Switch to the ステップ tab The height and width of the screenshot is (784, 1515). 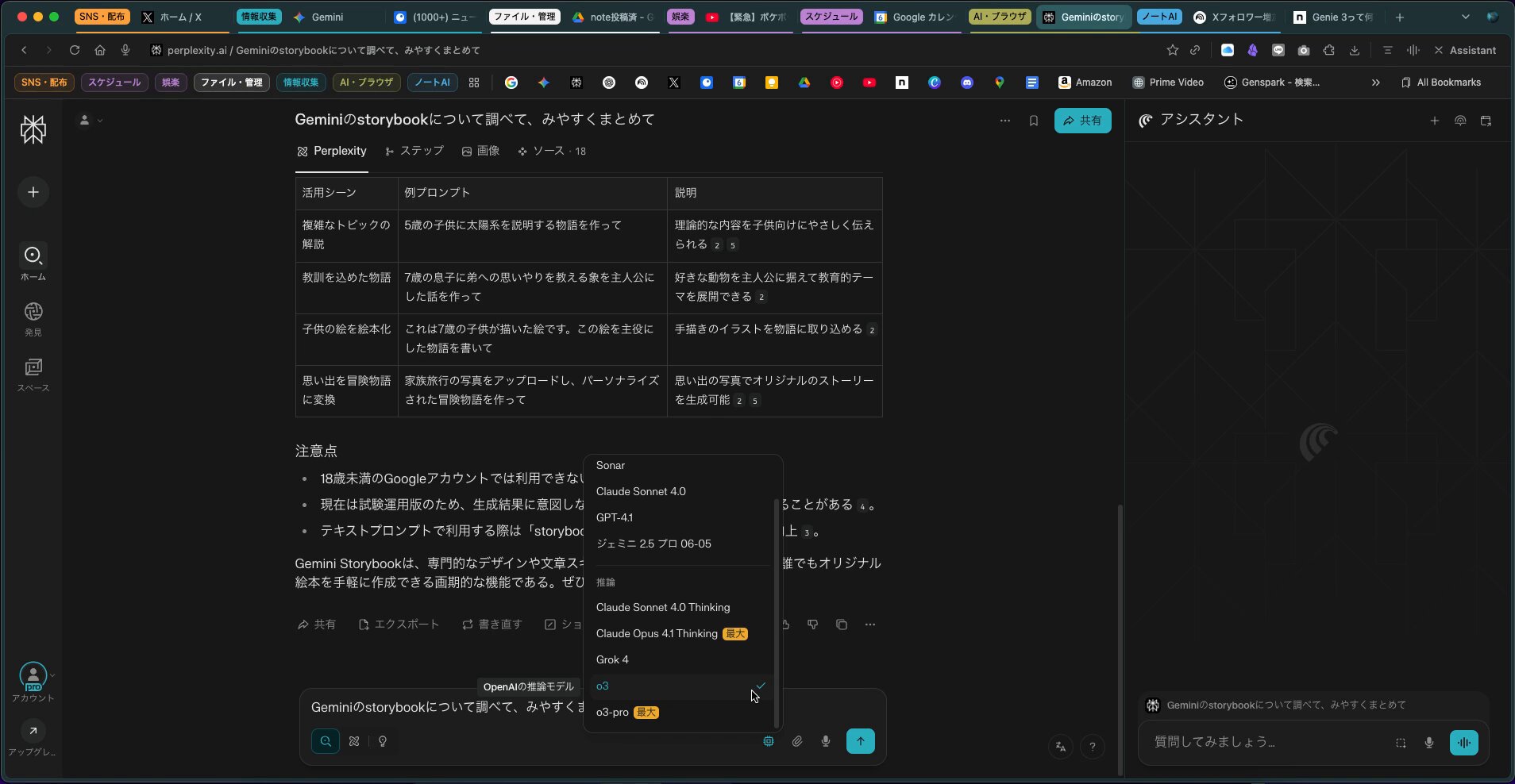(414, 151)
